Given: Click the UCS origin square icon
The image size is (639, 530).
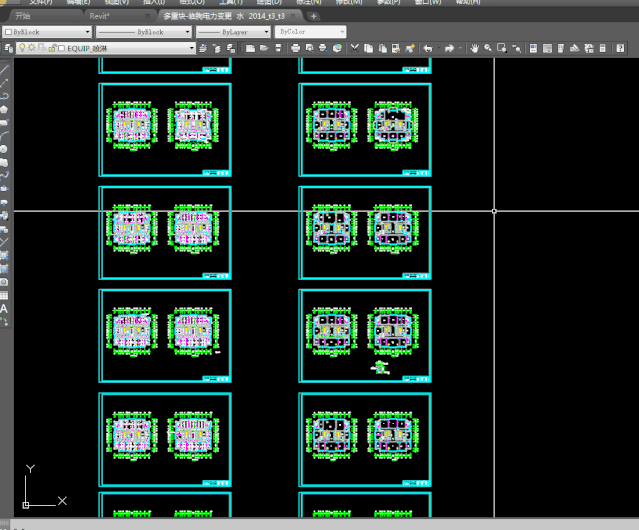Looking at the screenshot, I should pos(26,505).
